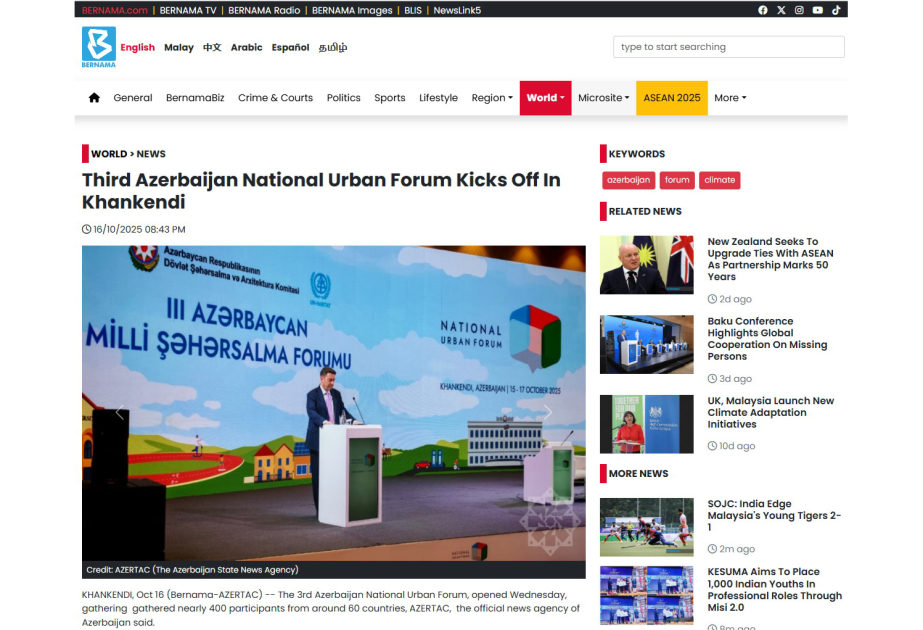Click the KEYWORDS section heading

tap(636, 154)
